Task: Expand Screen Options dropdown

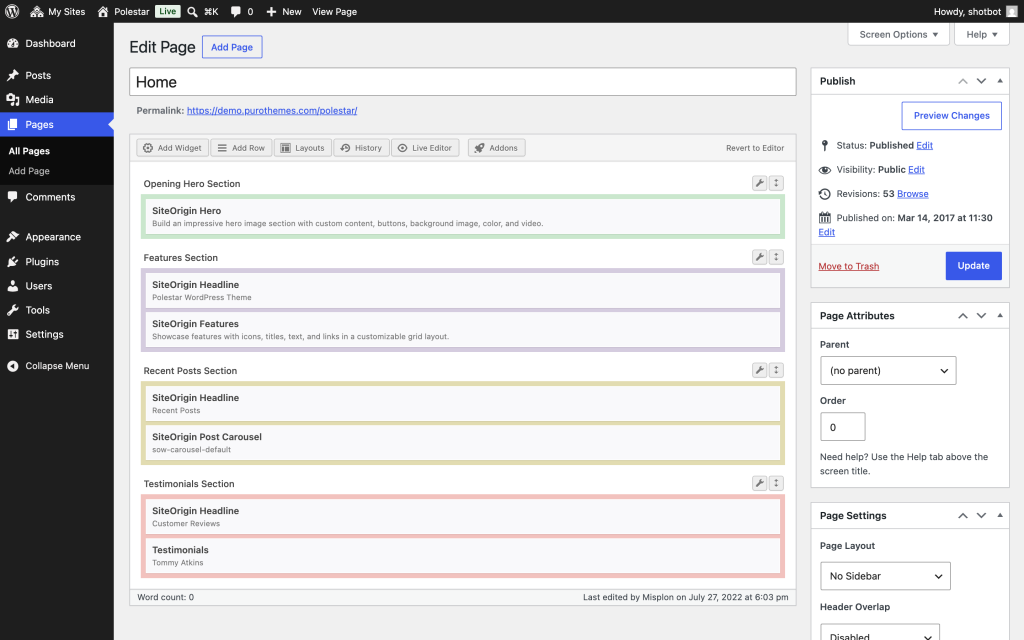Action: pyautogui.click(x=899, y=35)
